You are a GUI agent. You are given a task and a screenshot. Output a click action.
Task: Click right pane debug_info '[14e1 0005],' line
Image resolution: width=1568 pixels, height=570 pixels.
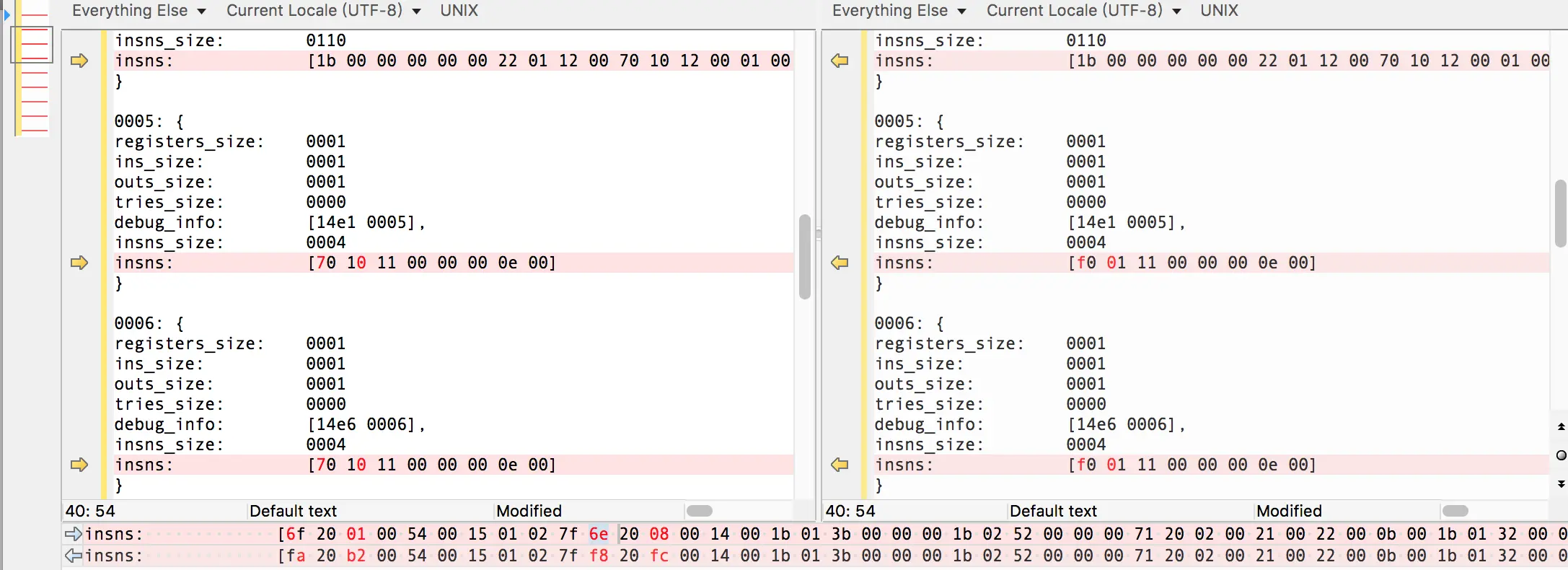(1030, 222)
